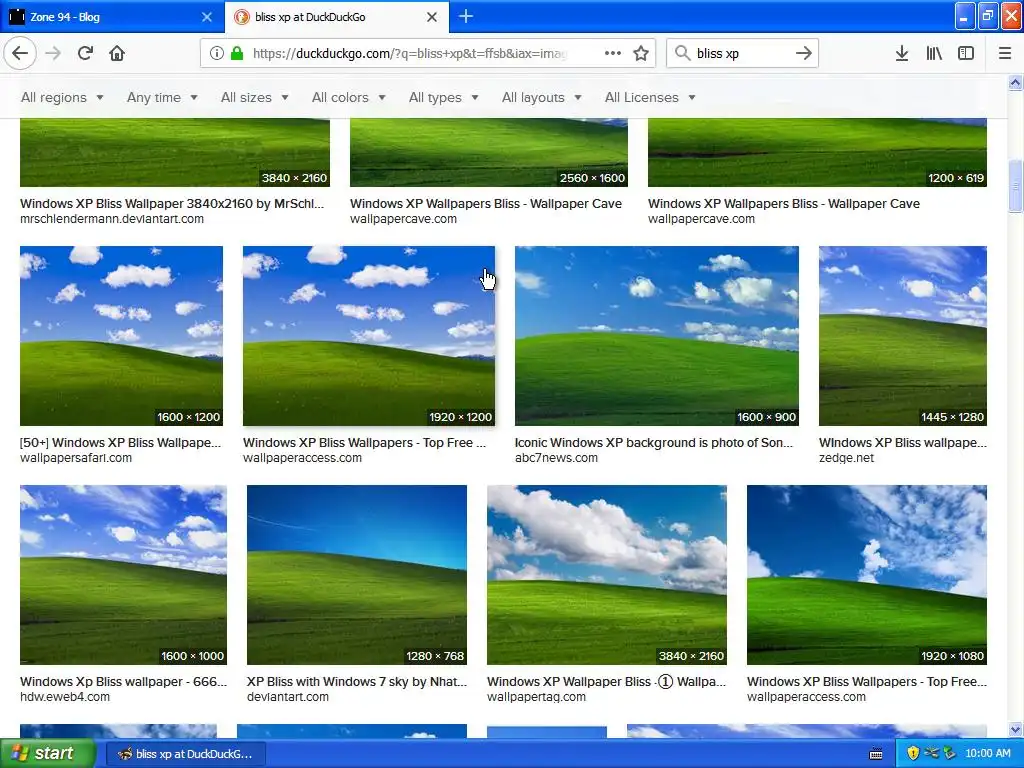Viewport: 1024px width, 768px height.
Task: Visit the mrschlendermann.deviantart.com source link
Action: (112, 219)
